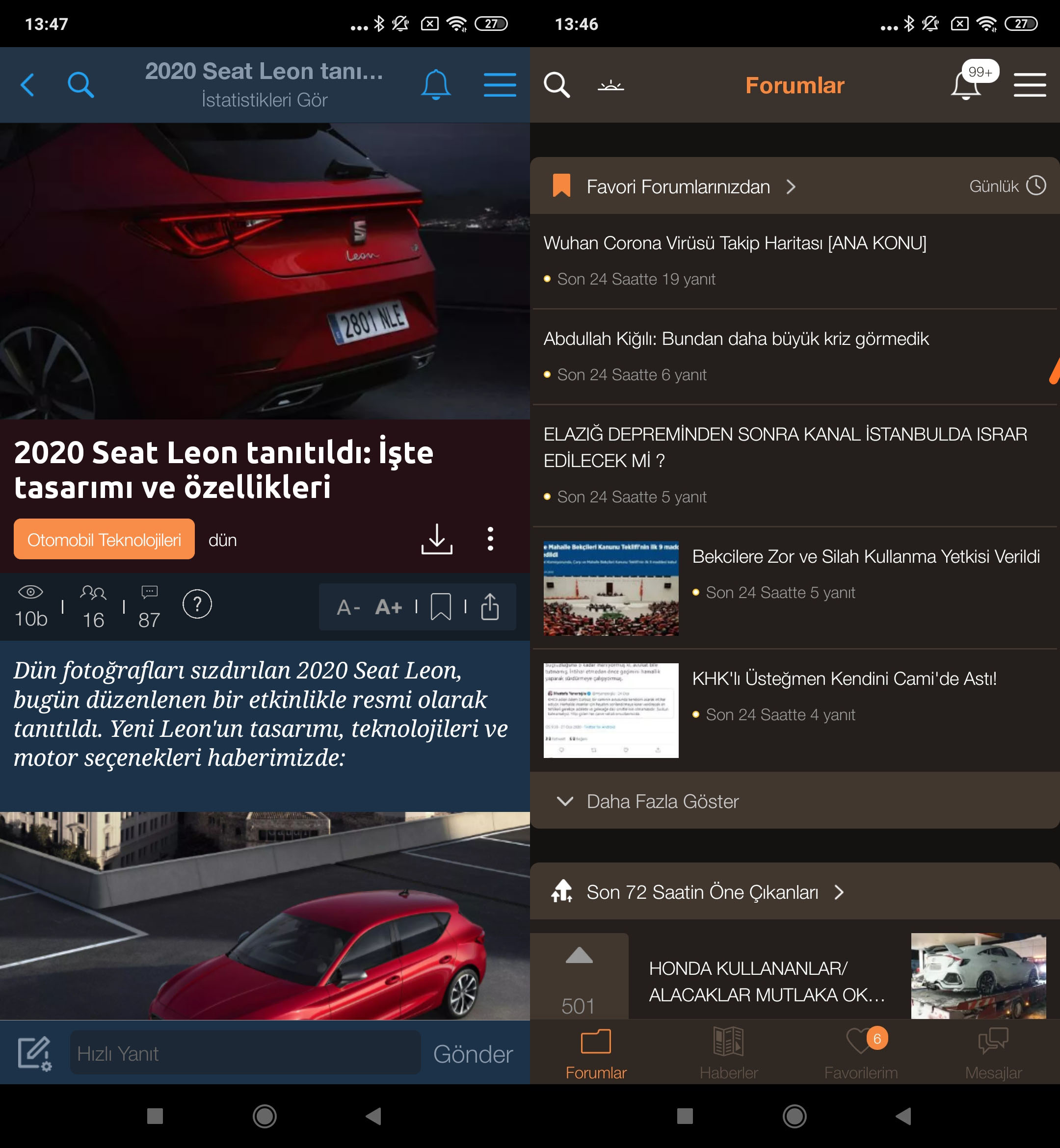Open ELAZIĞ DEPREMİNDEN SONRA KANAL İSTANBULDA topic
1060x1148 pixels.
795,466
